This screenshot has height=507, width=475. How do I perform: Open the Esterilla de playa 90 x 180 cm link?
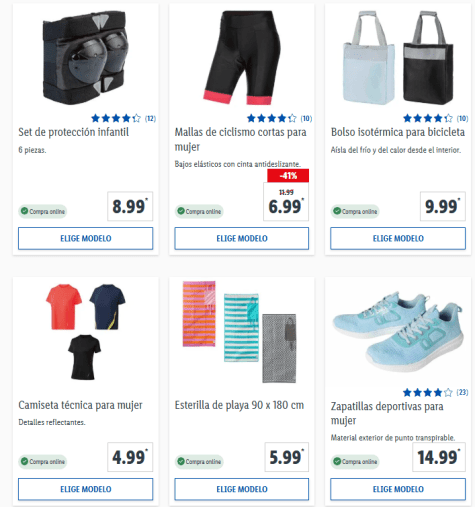click(239, 405)
